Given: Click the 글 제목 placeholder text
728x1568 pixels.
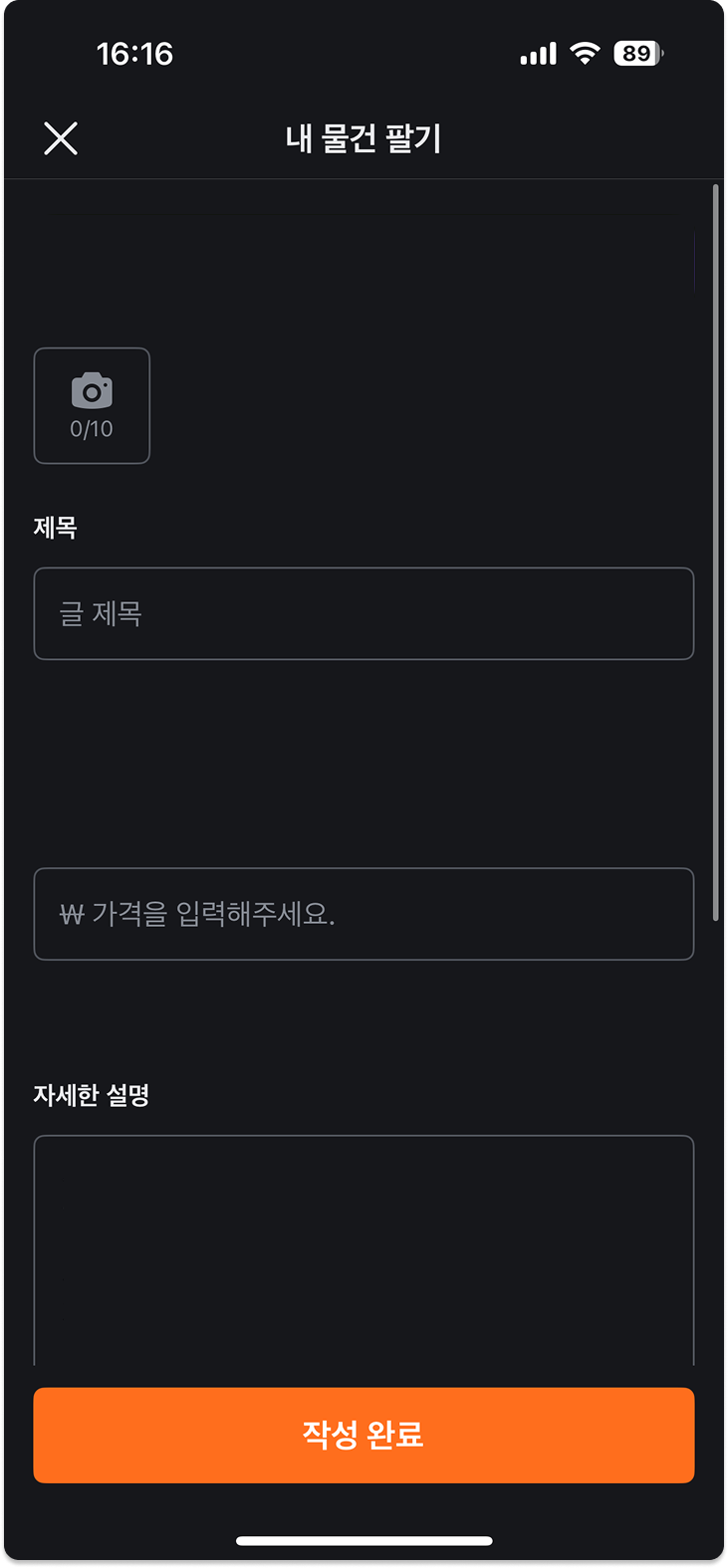Looking at the screenshot, I should tap(101, 613).
